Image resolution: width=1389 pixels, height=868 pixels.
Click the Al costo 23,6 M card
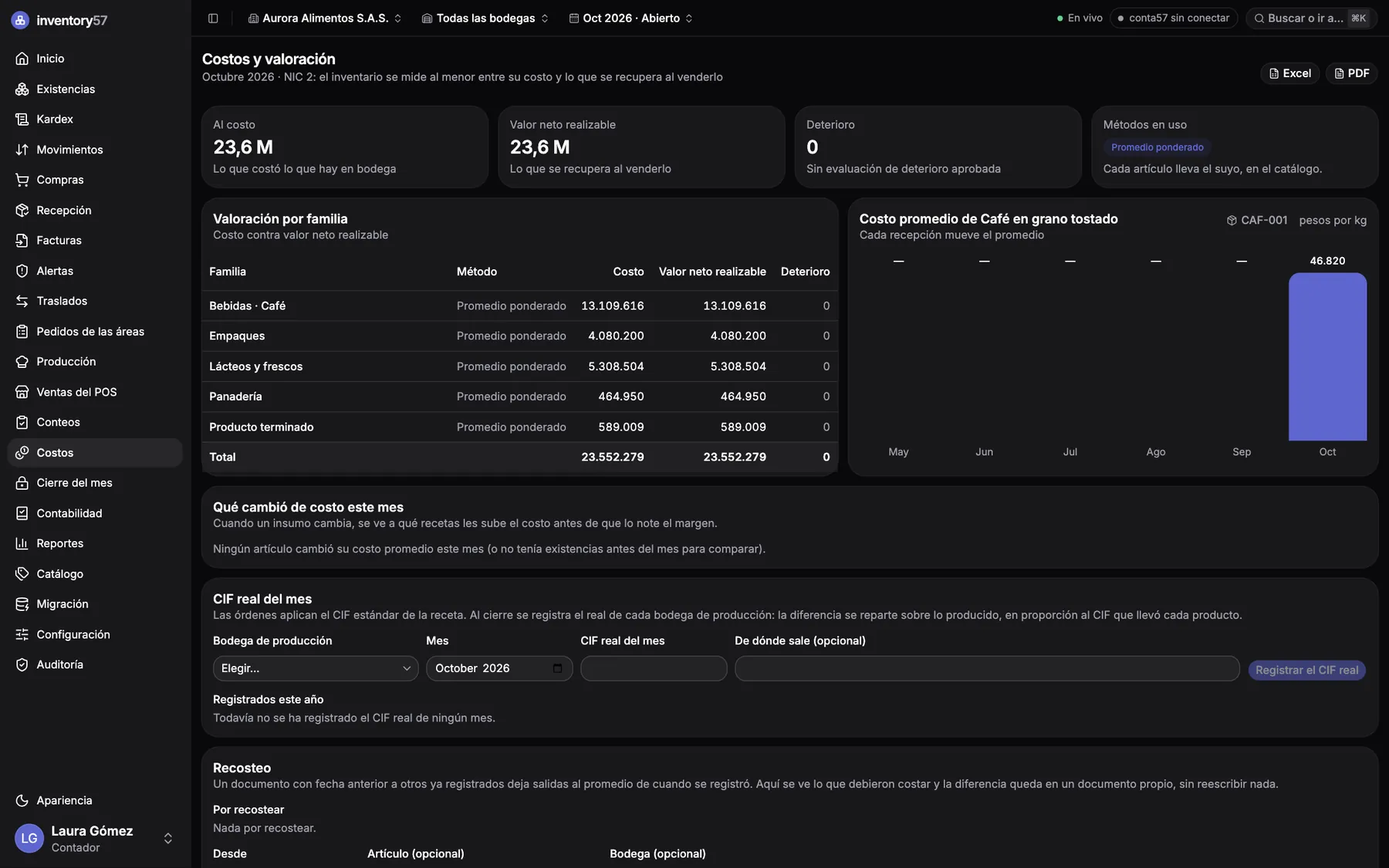point(345,147)
